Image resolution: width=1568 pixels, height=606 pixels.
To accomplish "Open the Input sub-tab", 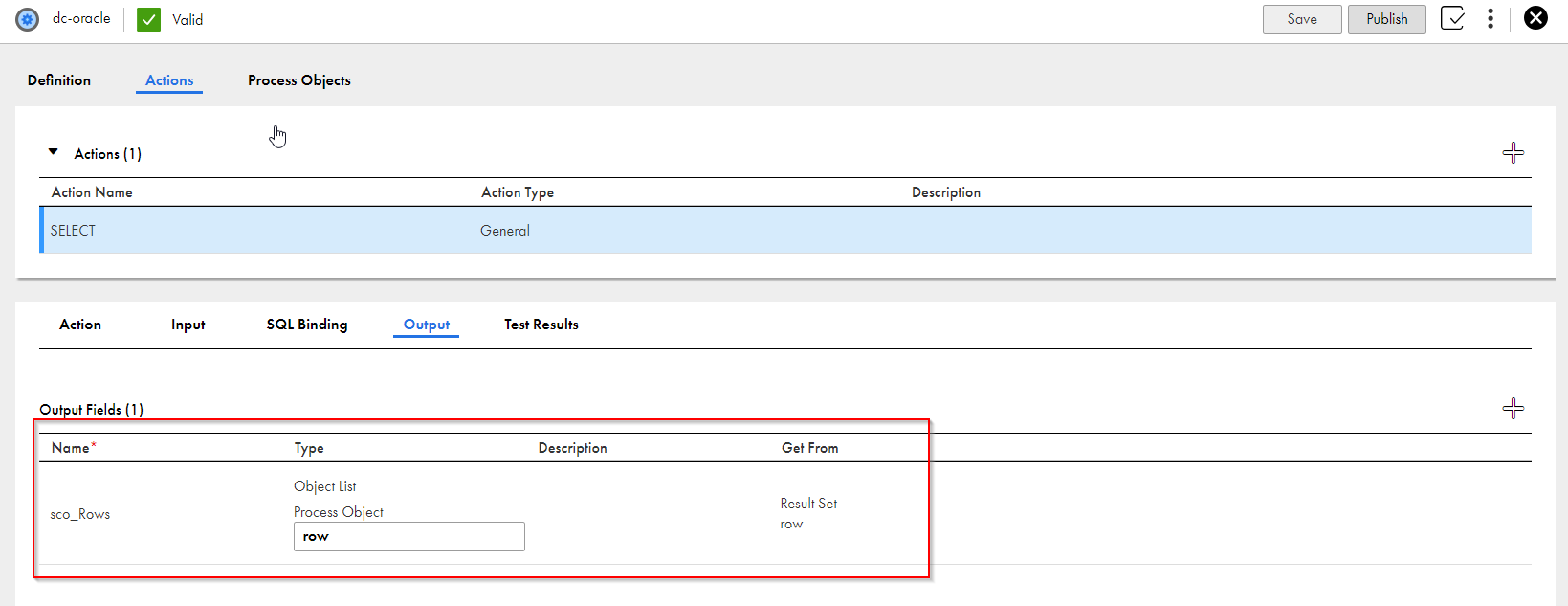I will coord(188,325).
